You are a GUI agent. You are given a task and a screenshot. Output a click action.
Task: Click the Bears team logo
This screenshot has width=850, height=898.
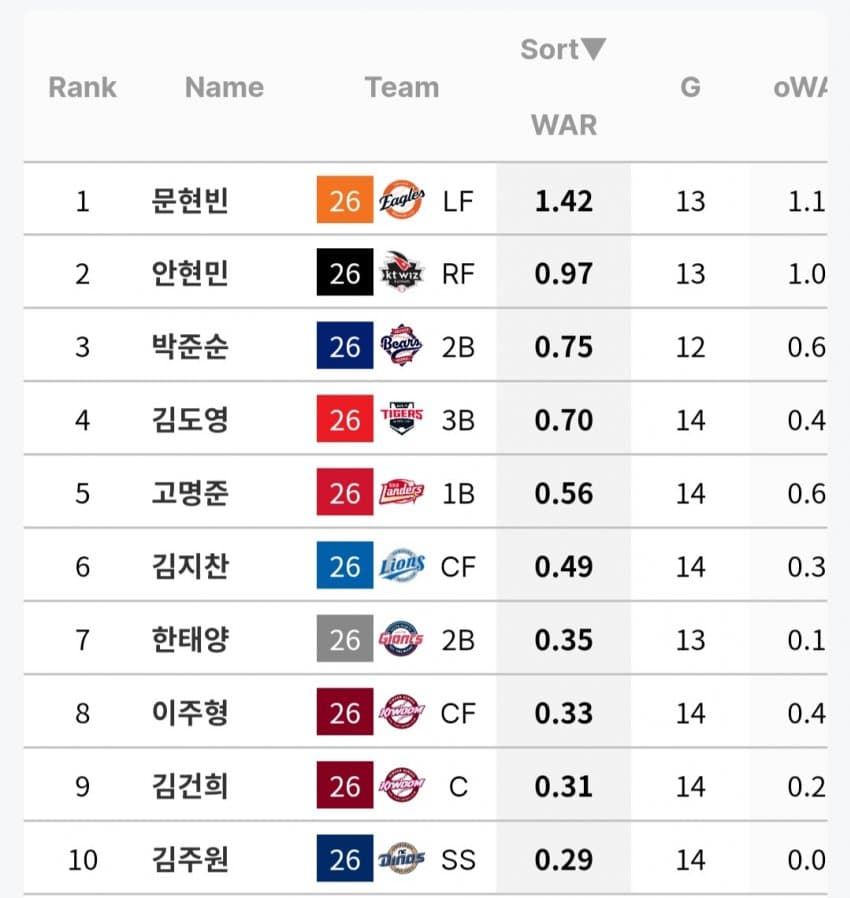coord(402,347)
